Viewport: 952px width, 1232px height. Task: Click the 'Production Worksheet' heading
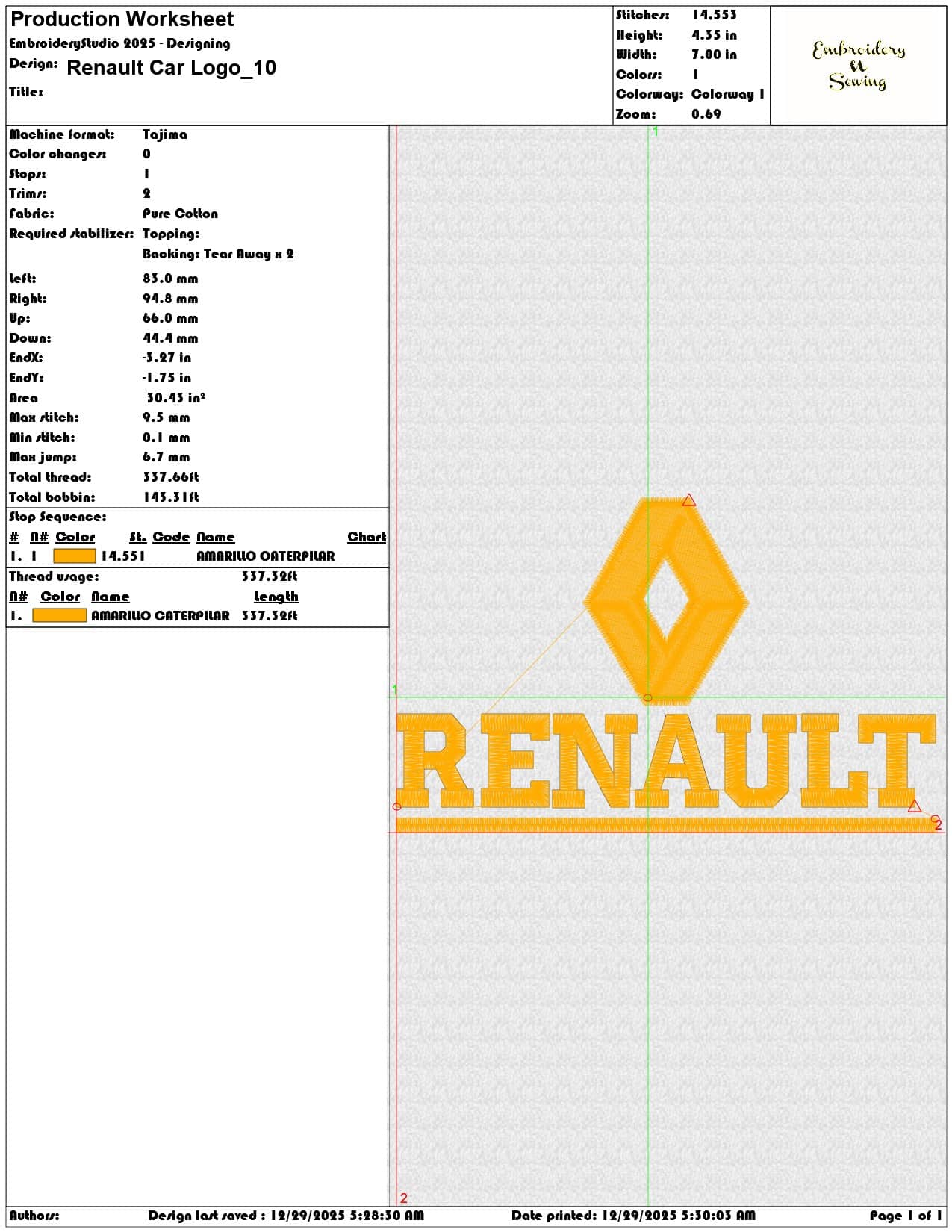(x=122, y=19)
